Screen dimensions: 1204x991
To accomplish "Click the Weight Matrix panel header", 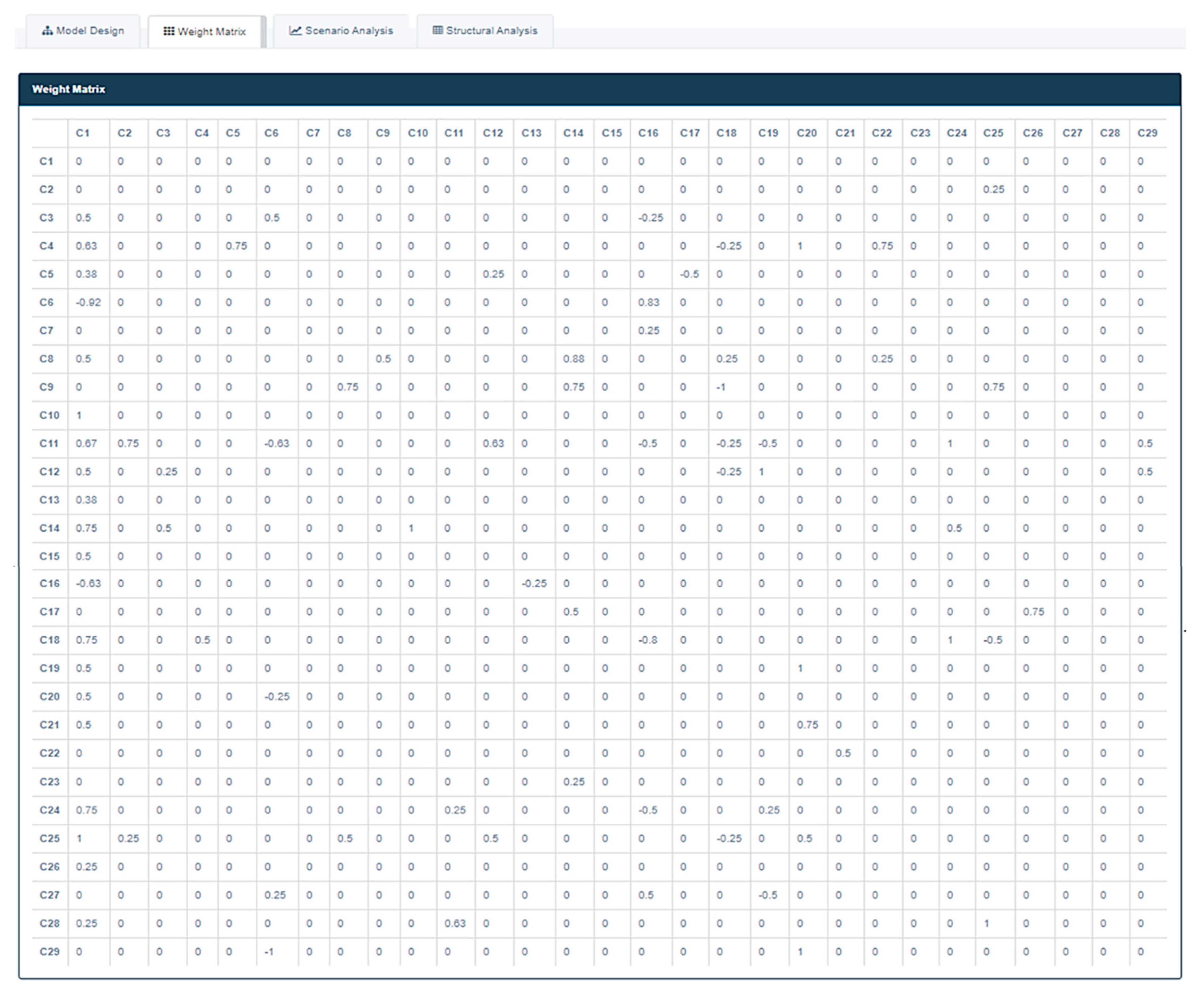I will click(x=600, y=89).
